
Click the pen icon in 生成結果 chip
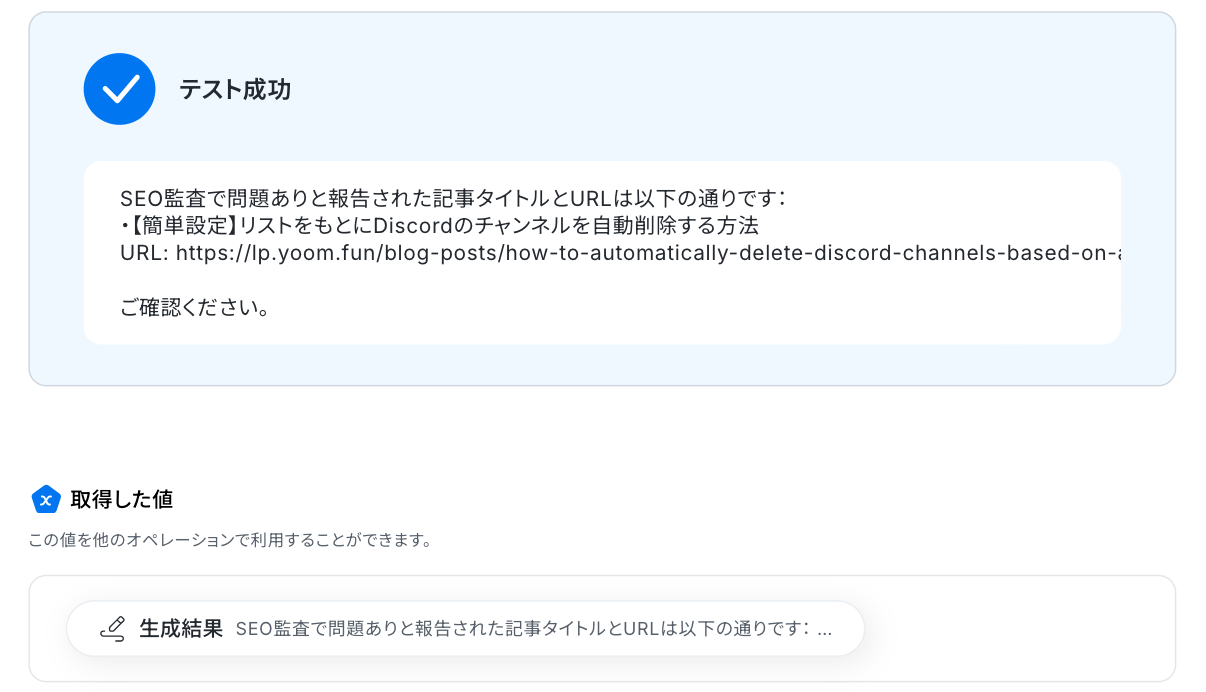tap(113, 629)
